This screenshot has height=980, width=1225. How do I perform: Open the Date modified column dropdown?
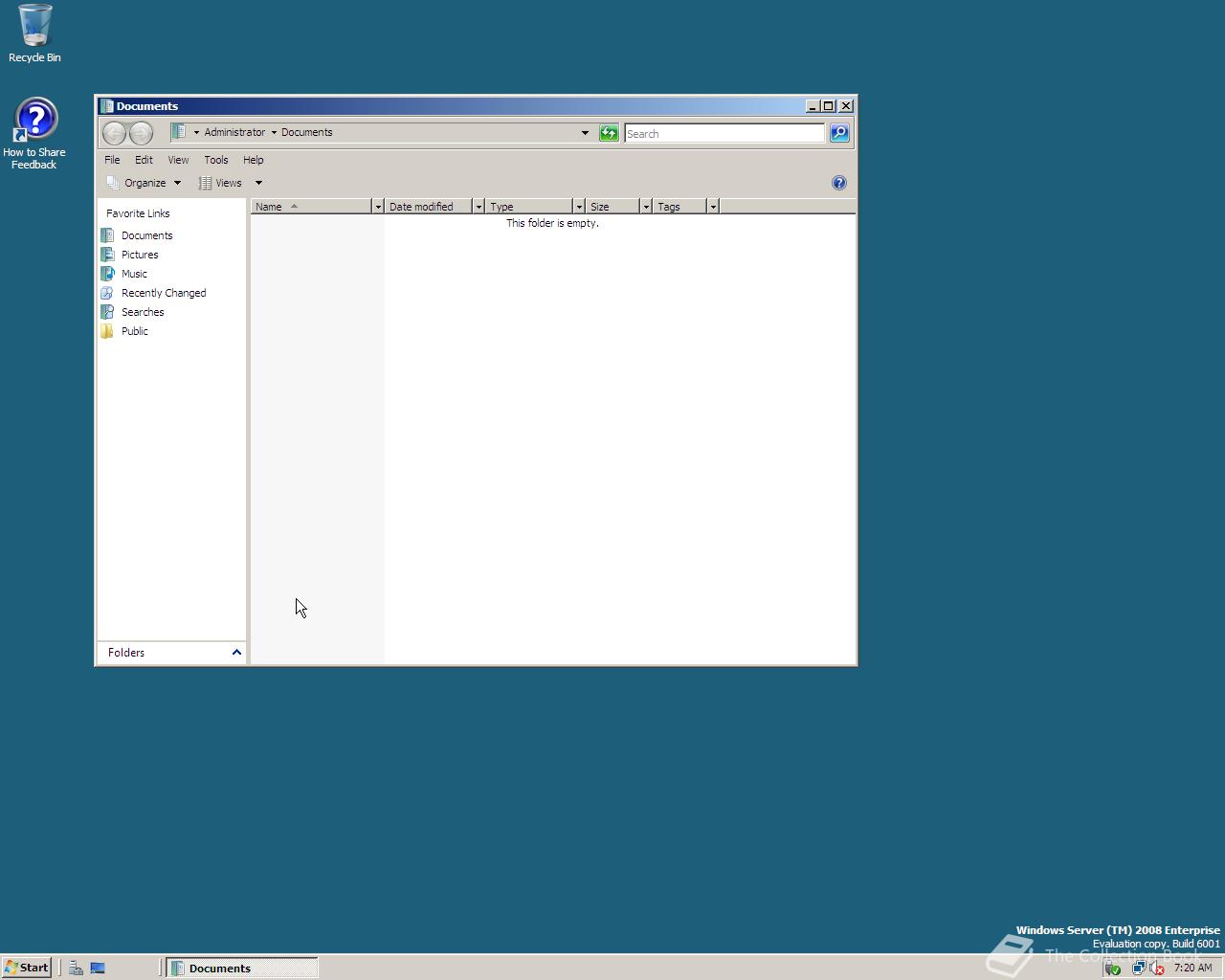[x=479, y=207]
